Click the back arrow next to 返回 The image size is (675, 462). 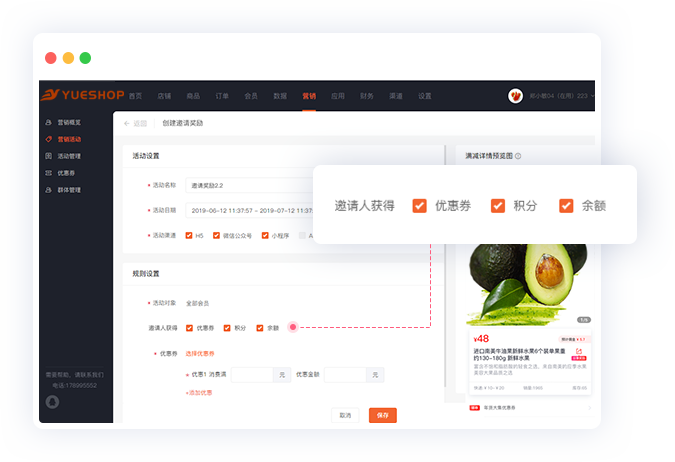click(126, 123)
